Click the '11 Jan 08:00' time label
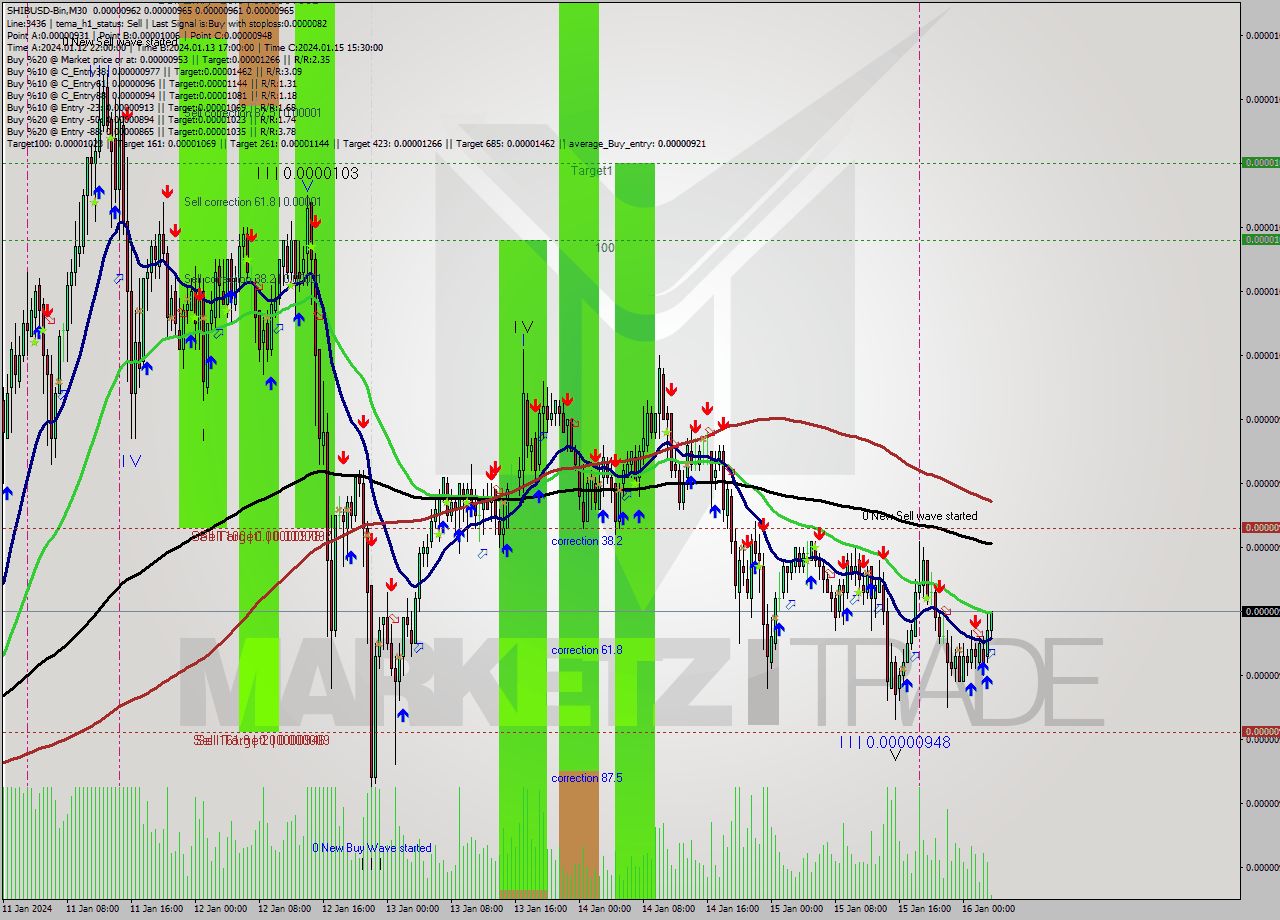The width and height of the screenshot is (1280, 920). coord(92,909)
